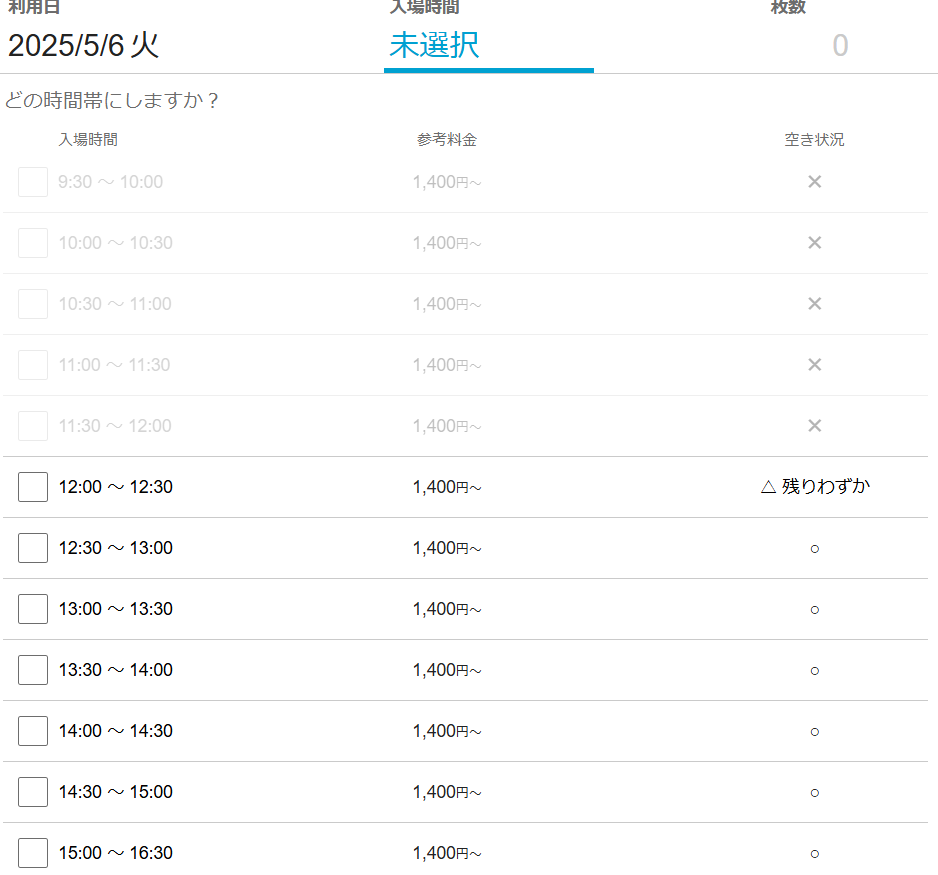Check the 12:00 ~ 12:30 time slot
This screenshot has height=875, width=938.
(33, 487)
